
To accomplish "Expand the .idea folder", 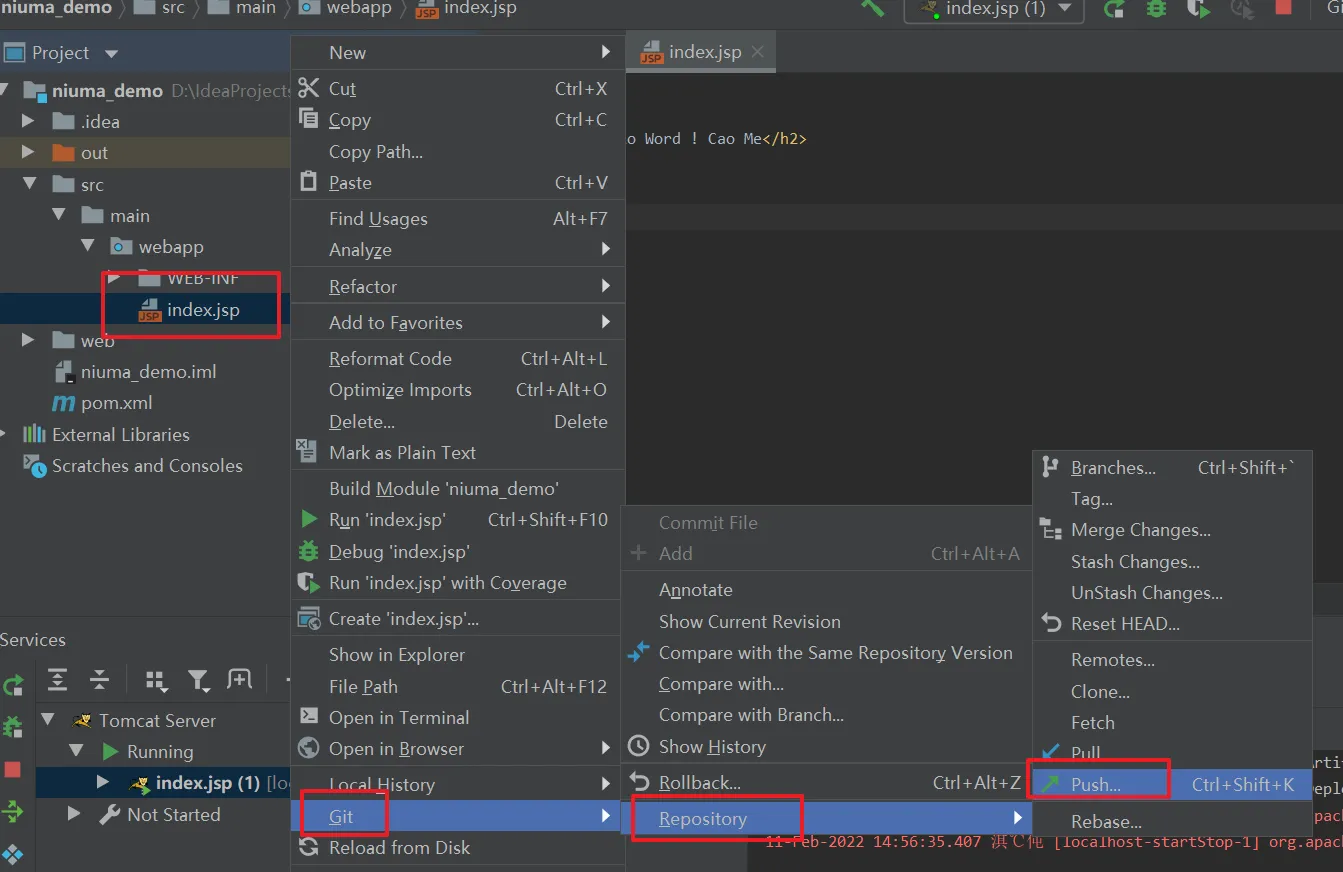I will [27, 121].
